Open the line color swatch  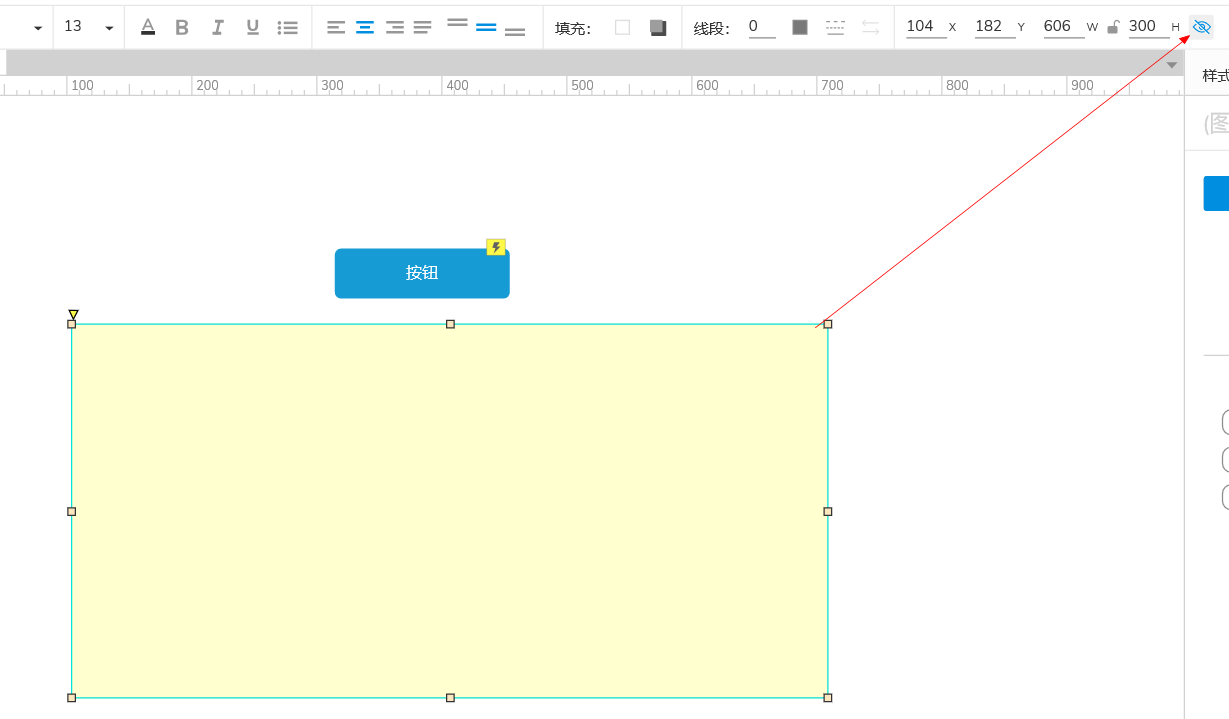click(x=800, y=27)
